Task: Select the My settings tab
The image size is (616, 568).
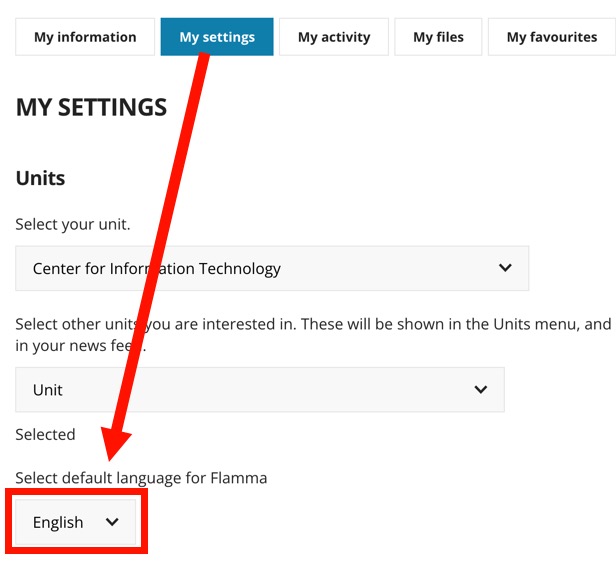Action: pos(217,37)
